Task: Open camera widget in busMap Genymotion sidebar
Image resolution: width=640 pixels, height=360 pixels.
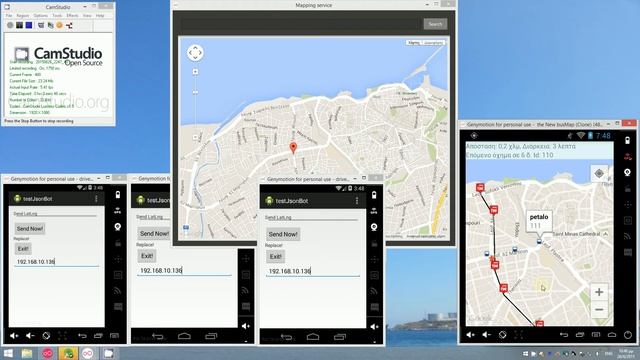Action: (628, 173)
